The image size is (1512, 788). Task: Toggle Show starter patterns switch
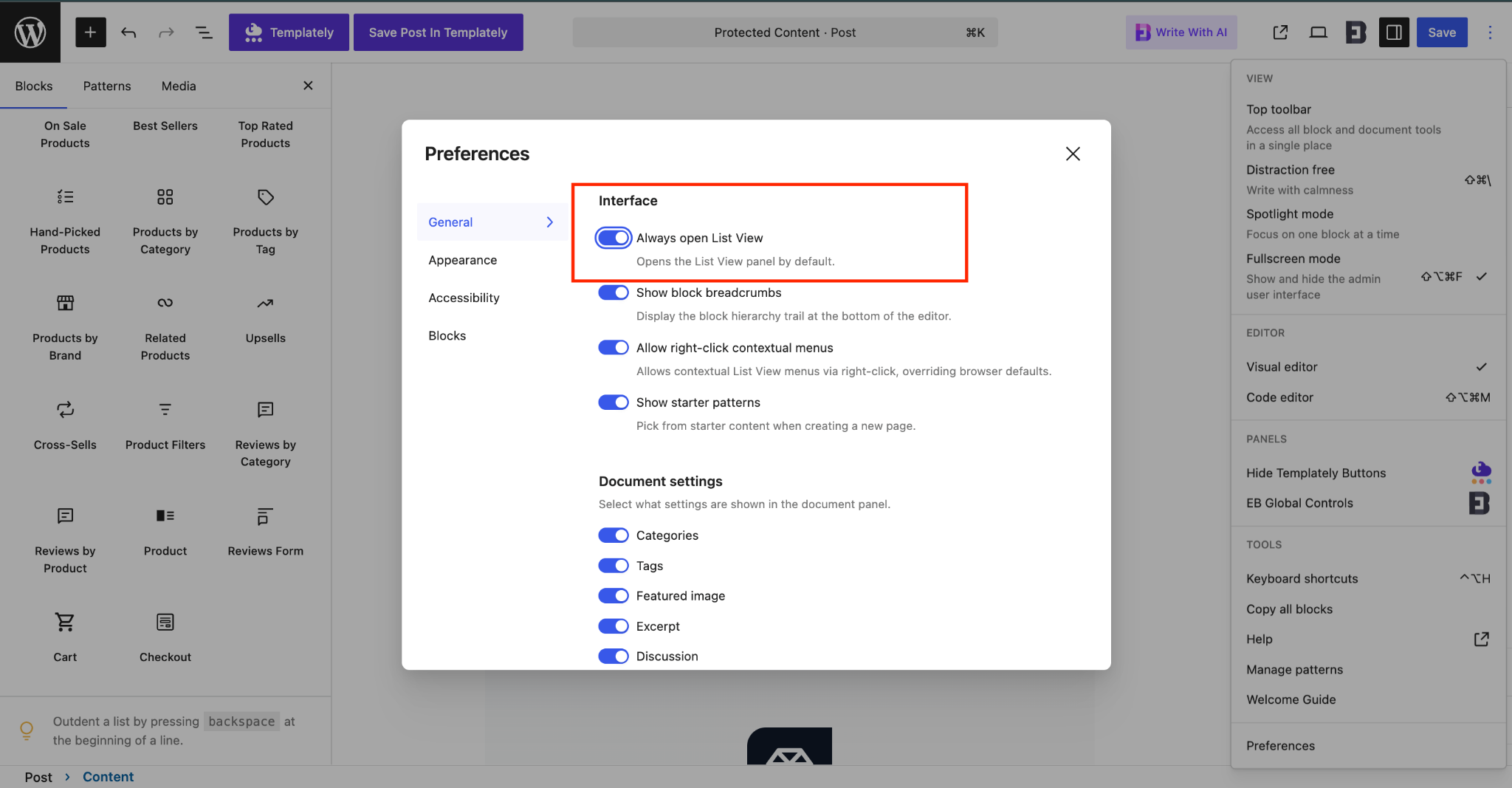pos(614,402)
